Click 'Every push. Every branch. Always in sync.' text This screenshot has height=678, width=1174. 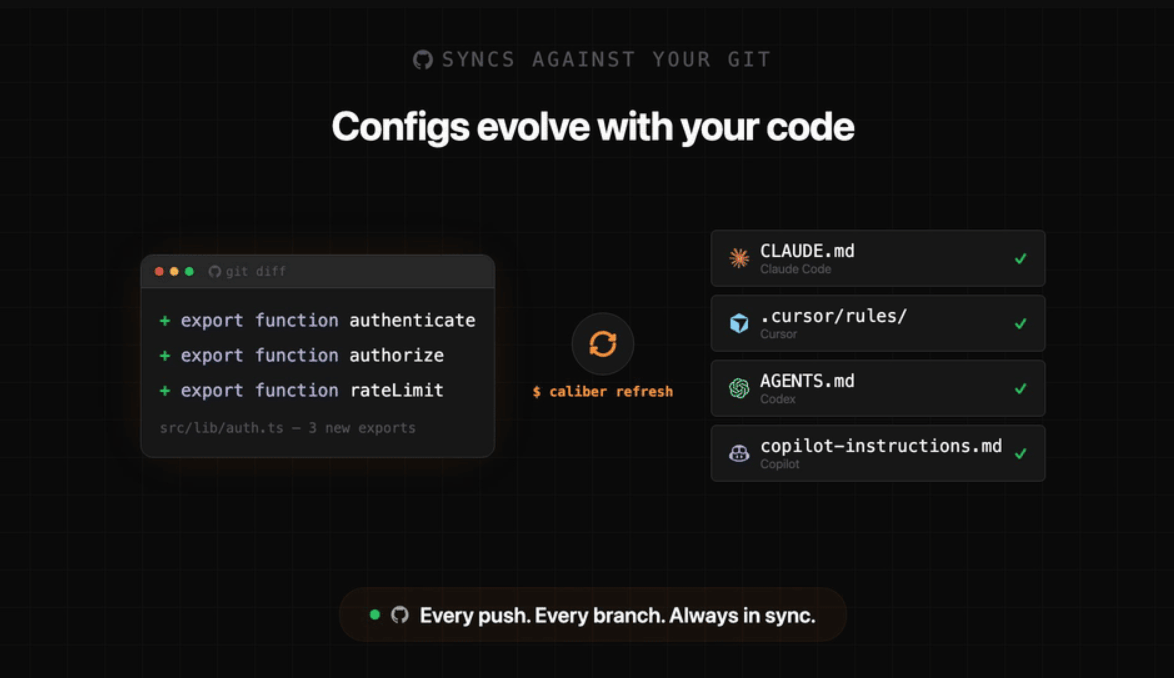click(618, 615)
